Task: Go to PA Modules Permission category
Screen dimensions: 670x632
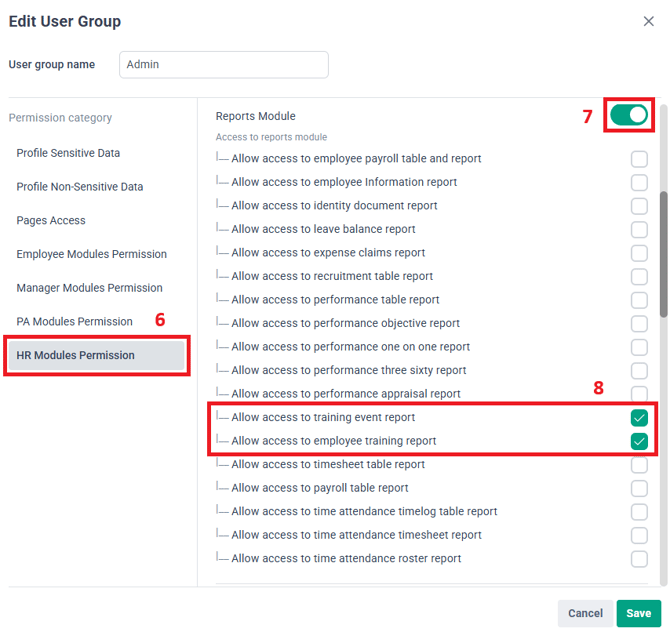Action: click(75, 321)
